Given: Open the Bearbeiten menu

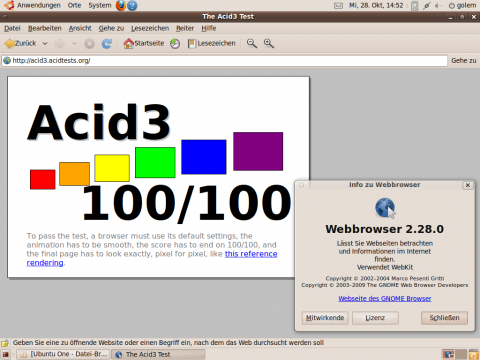Looking at the screenshot, I should click(45, 28).
